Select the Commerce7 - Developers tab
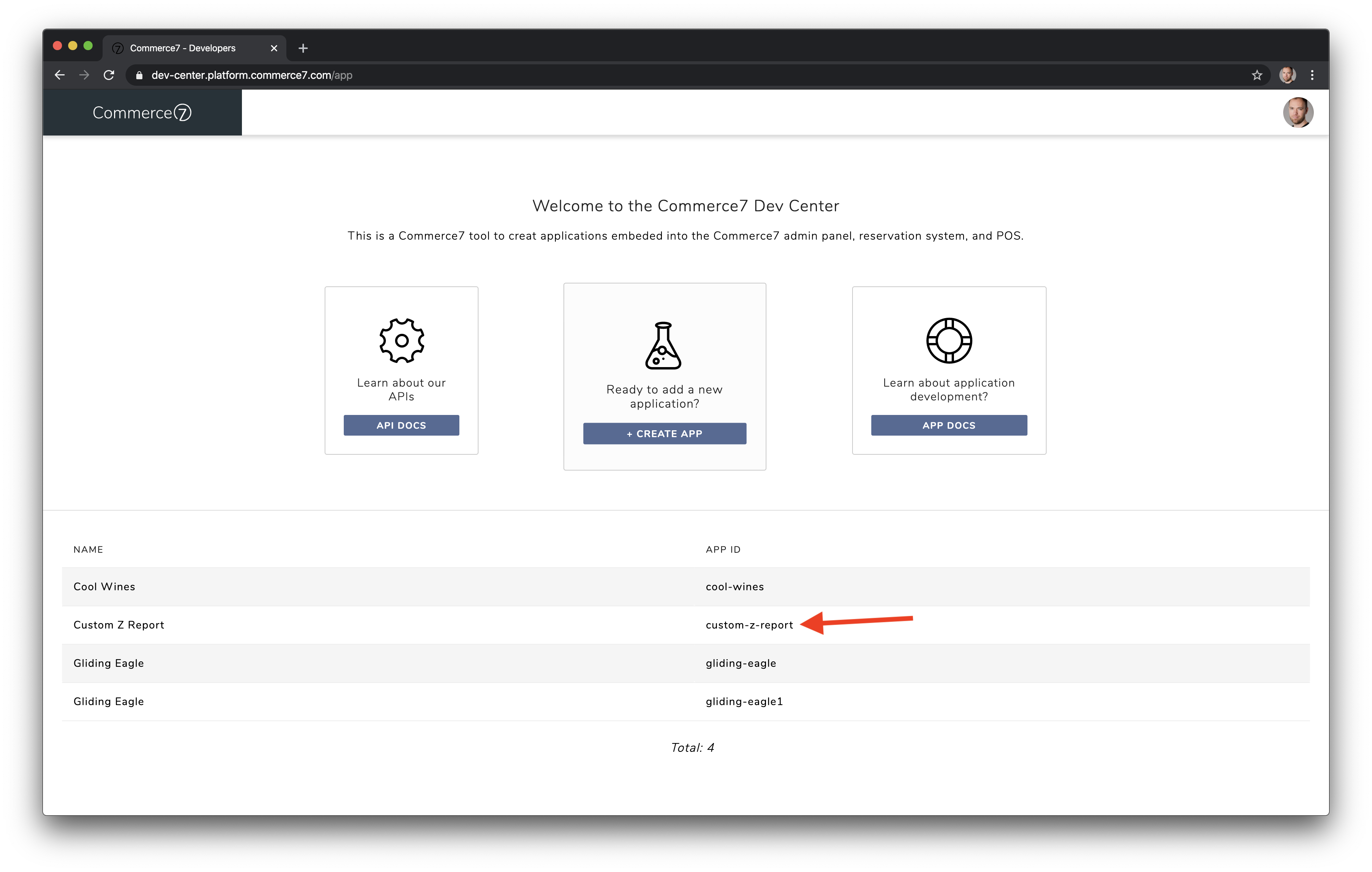The image size is (1372, 872). click(182, 48)
